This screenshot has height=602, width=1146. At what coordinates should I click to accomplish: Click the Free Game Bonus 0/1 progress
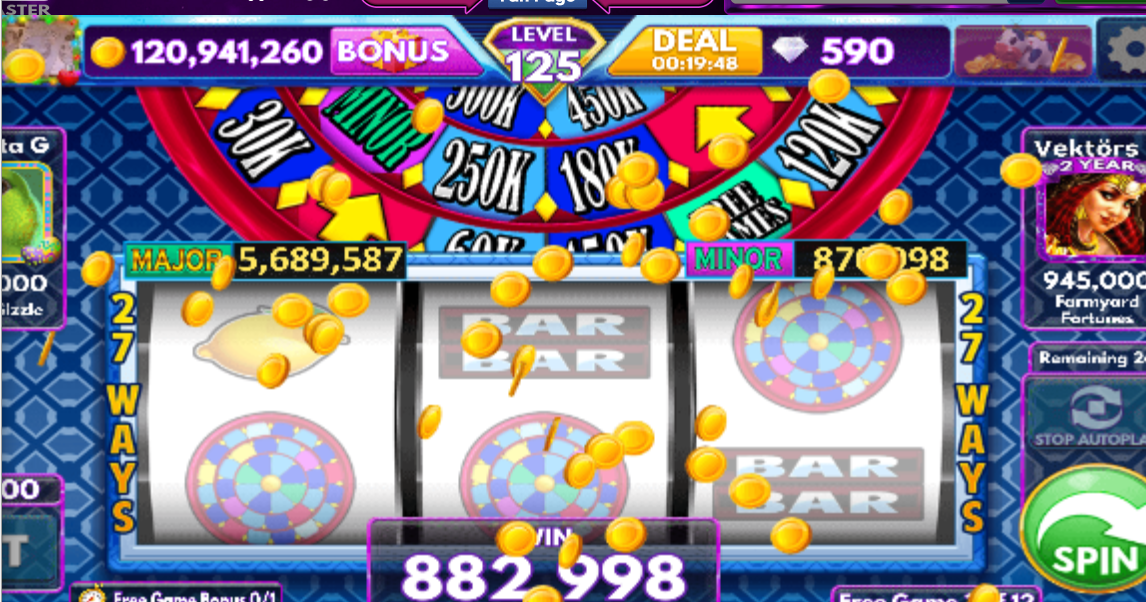pyautogui.click(x=176, y=594)
